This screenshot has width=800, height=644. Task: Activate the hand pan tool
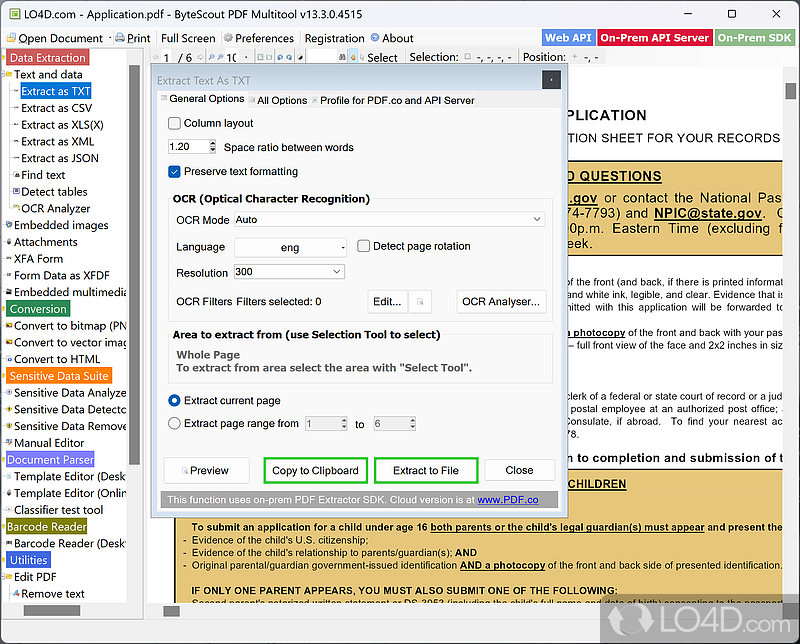[x=353, y=57]
